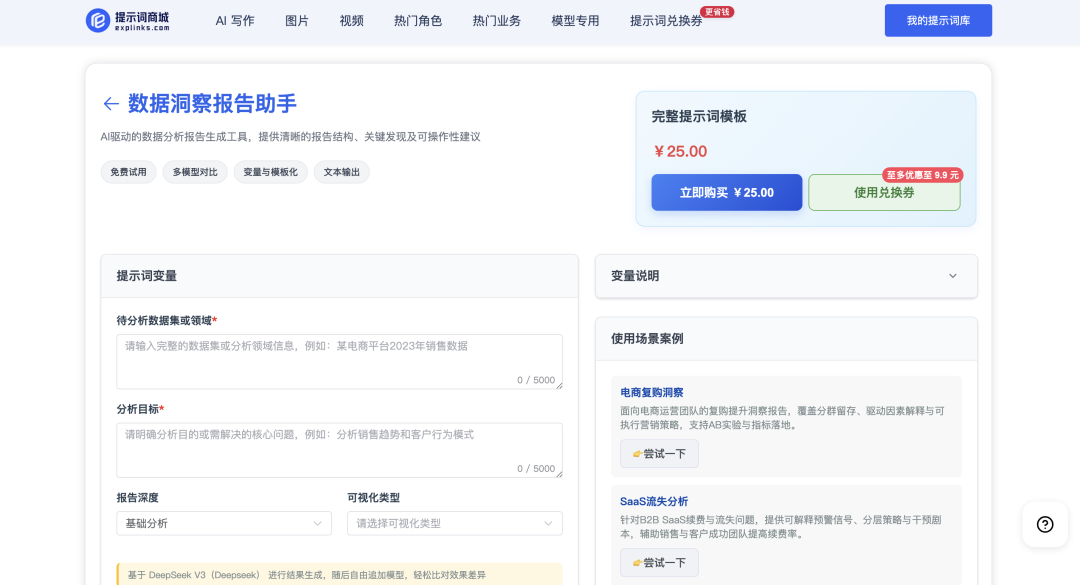This screenshot has width=1080, height=585.
Task: Open the 可视化类型 dropdown
Action: click(x=454, y=523)
